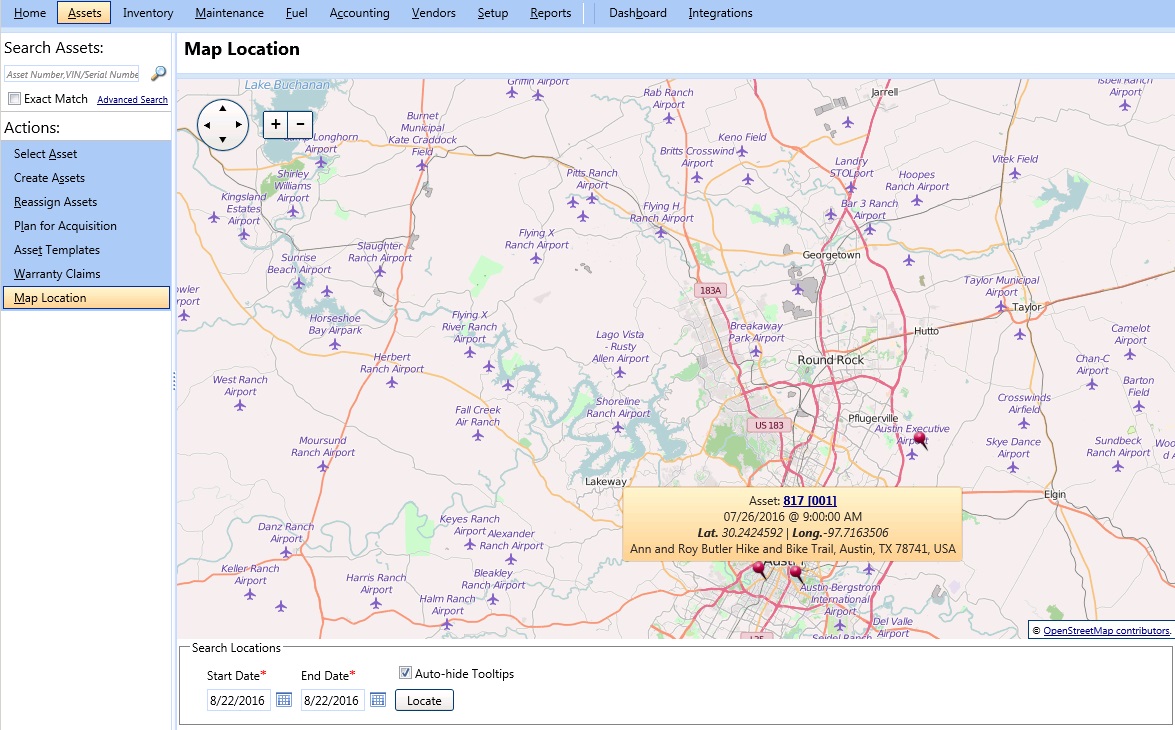Pan the map left arrow

pos(207,124)
